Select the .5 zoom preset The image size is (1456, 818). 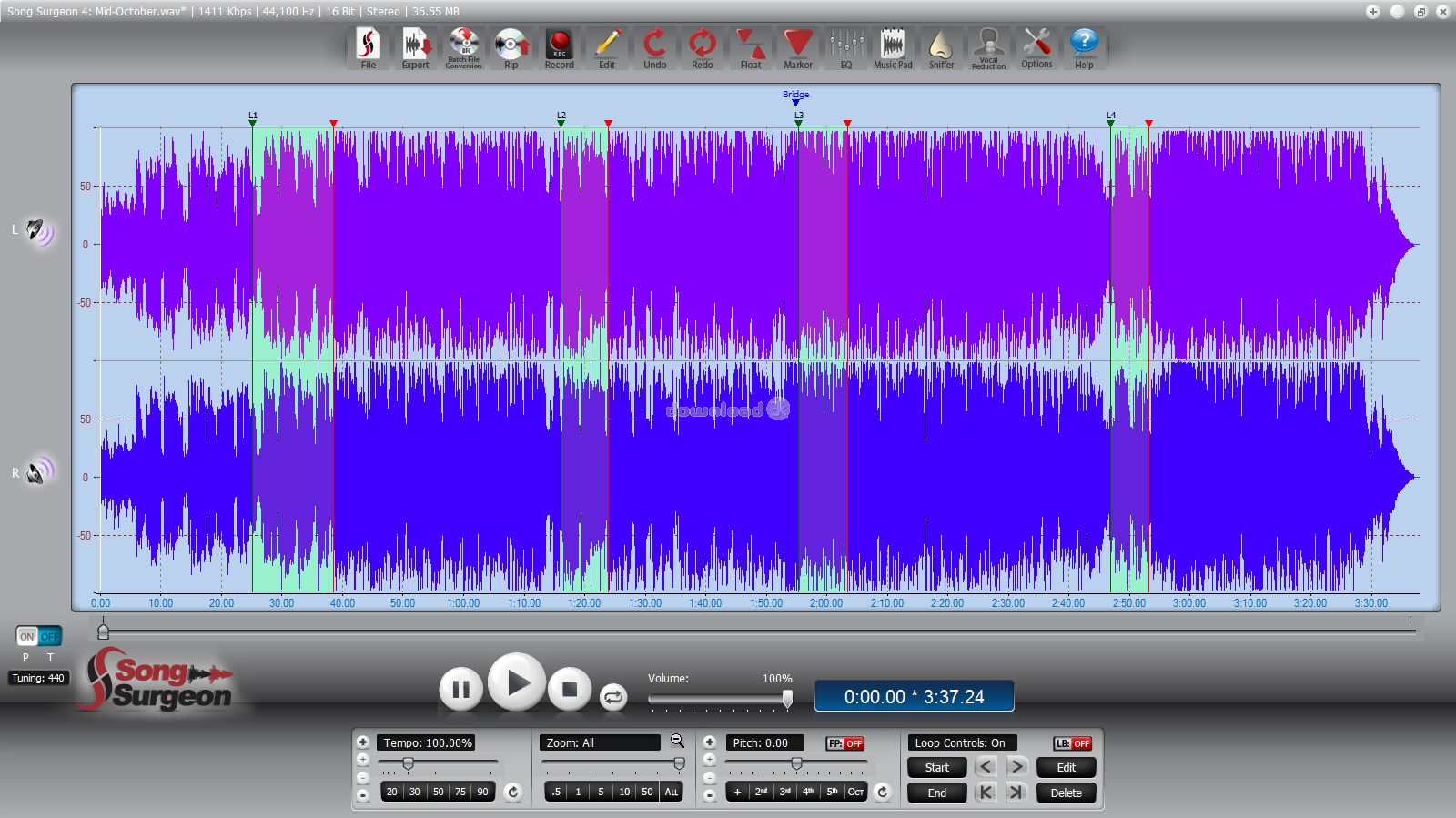click(555, 792)
